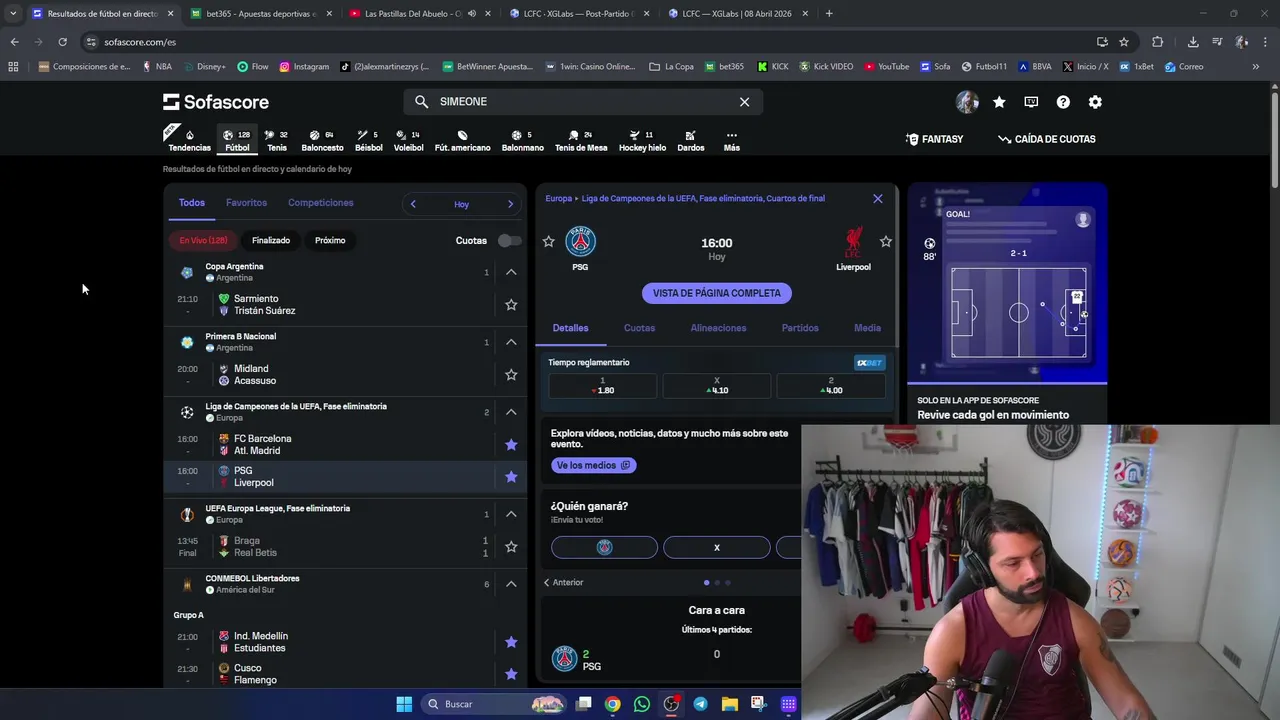Go to previous day arrow

413,204
